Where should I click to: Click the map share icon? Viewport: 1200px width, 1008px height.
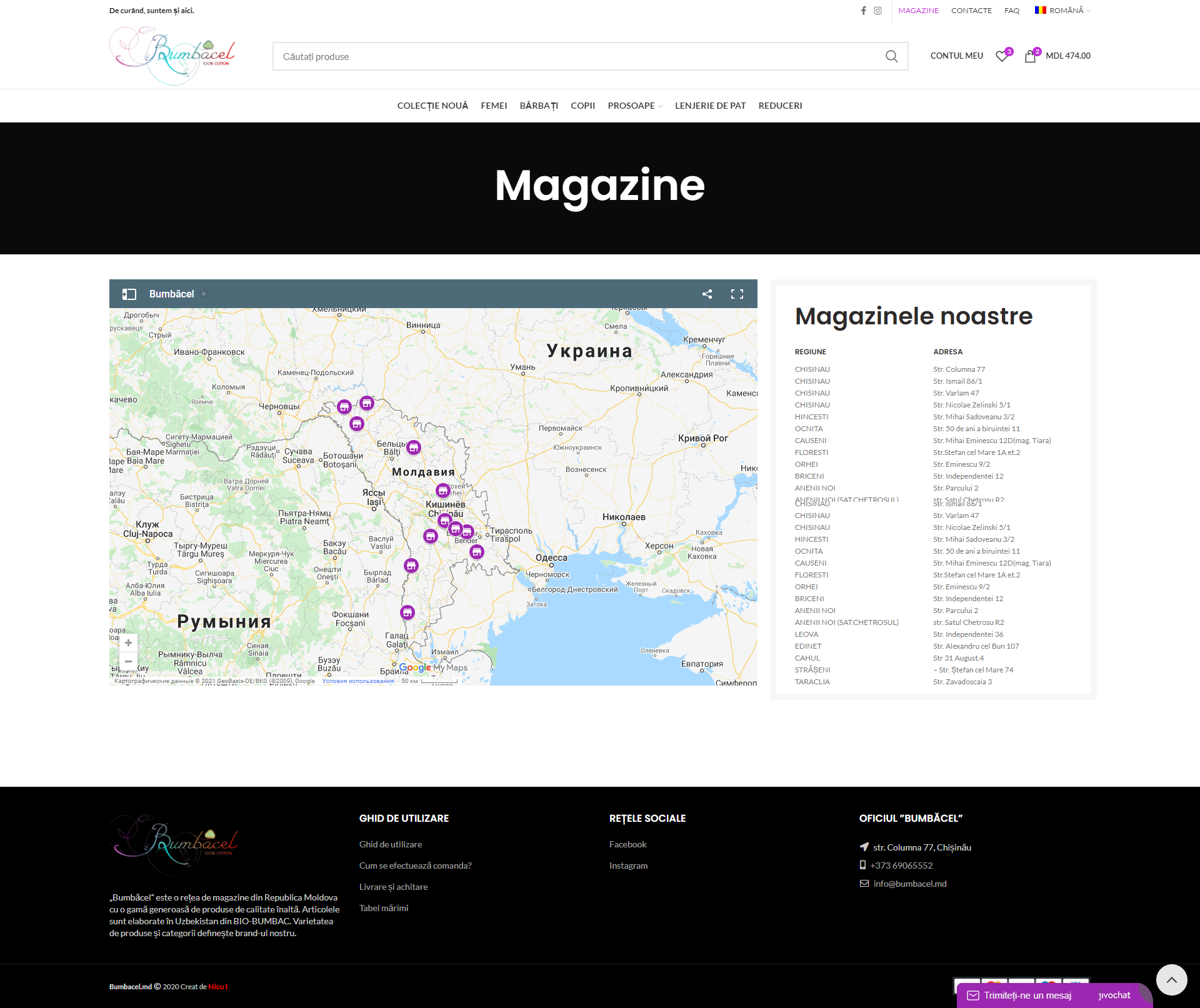pyautogui.click(x=707, y=294)
